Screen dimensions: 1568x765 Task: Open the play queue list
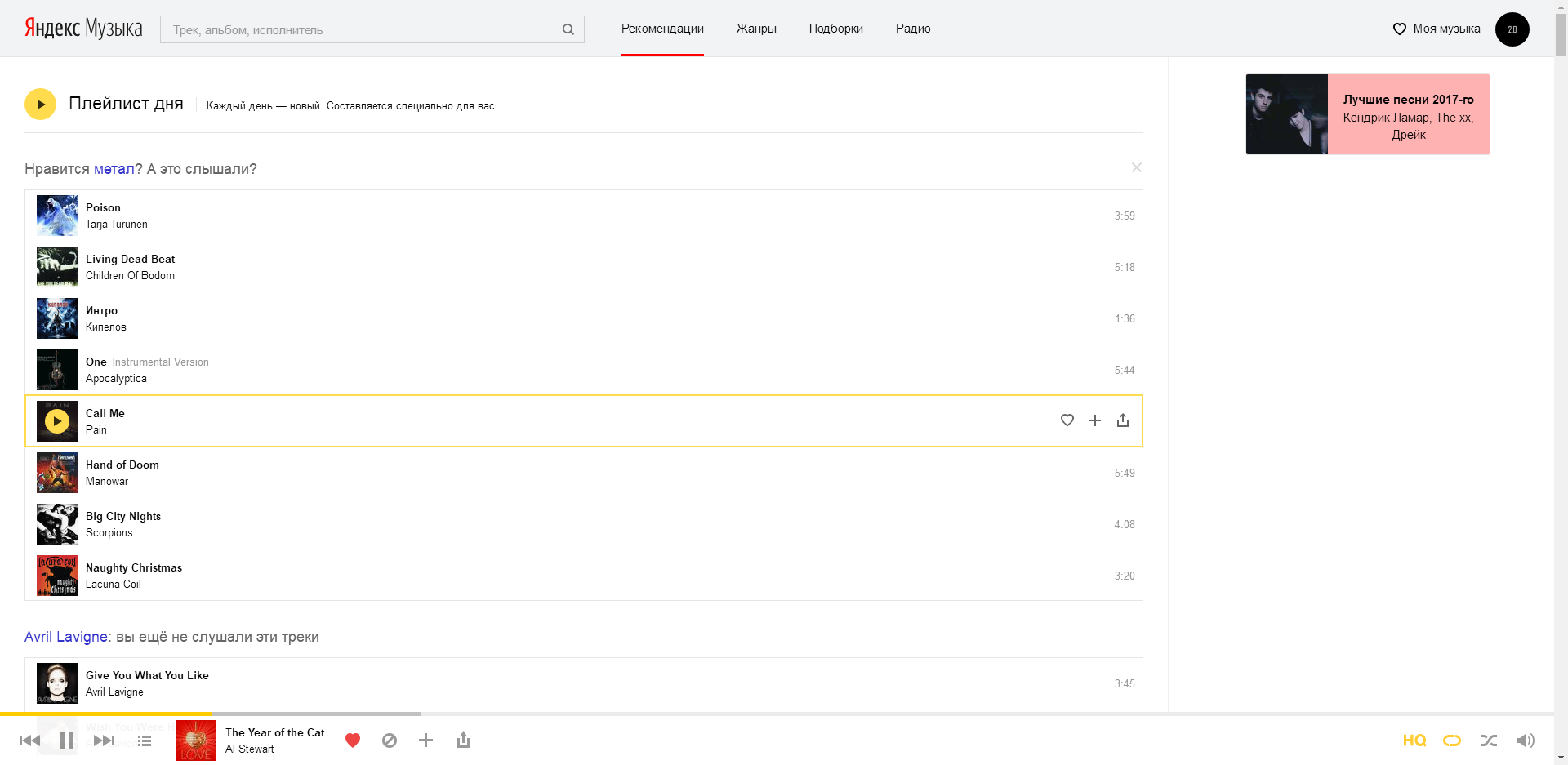(x=145, y=741)
